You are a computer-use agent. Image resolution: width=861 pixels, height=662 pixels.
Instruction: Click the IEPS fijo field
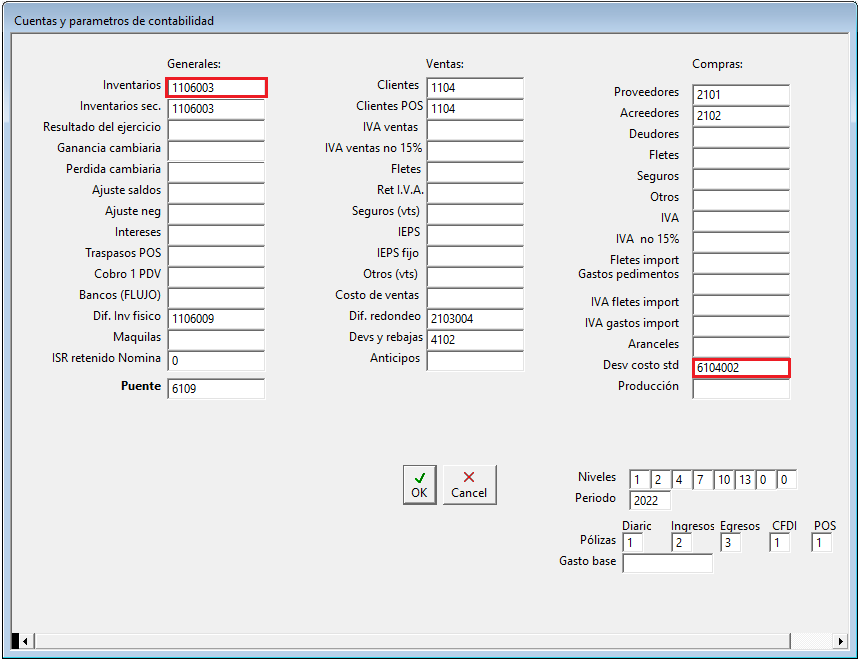pyautogui.click(x=476, y=256)
